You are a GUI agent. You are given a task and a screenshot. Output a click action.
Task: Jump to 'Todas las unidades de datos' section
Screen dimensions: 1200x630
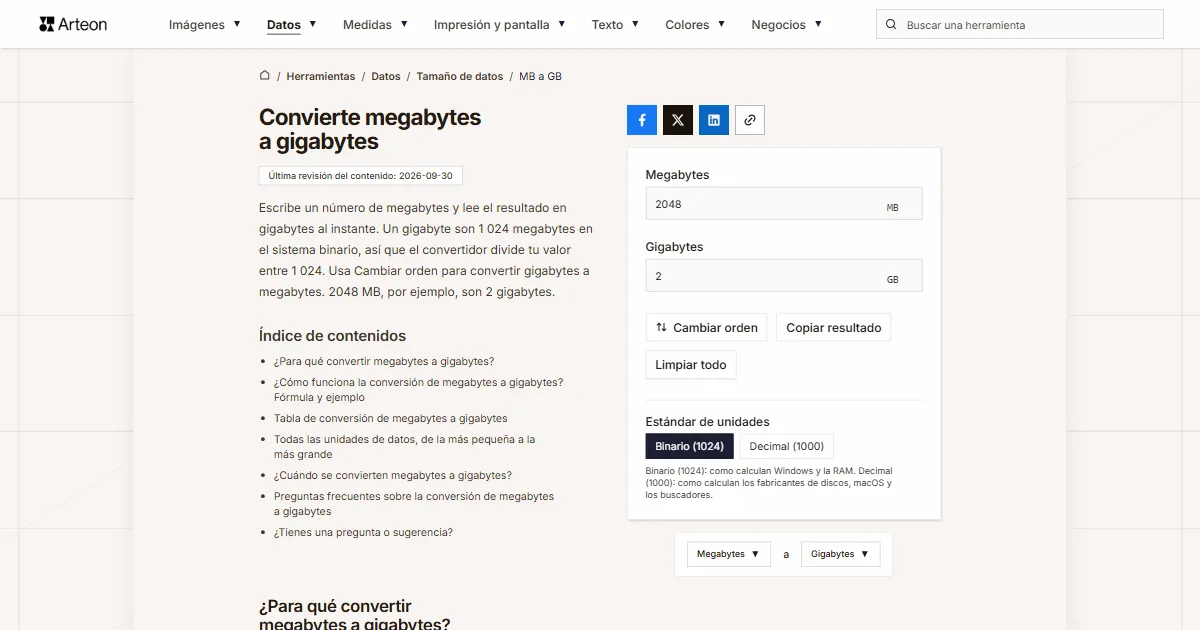click(x=405, y=447)
